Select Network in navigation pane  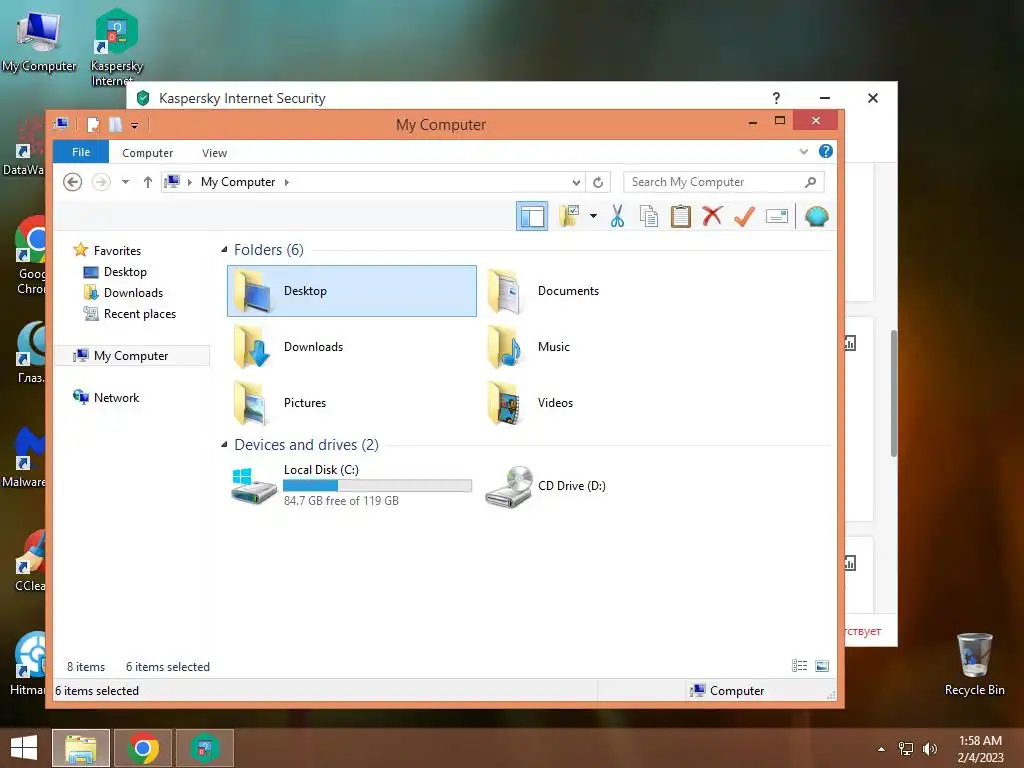pyautogui.click(x=106, y=397)
